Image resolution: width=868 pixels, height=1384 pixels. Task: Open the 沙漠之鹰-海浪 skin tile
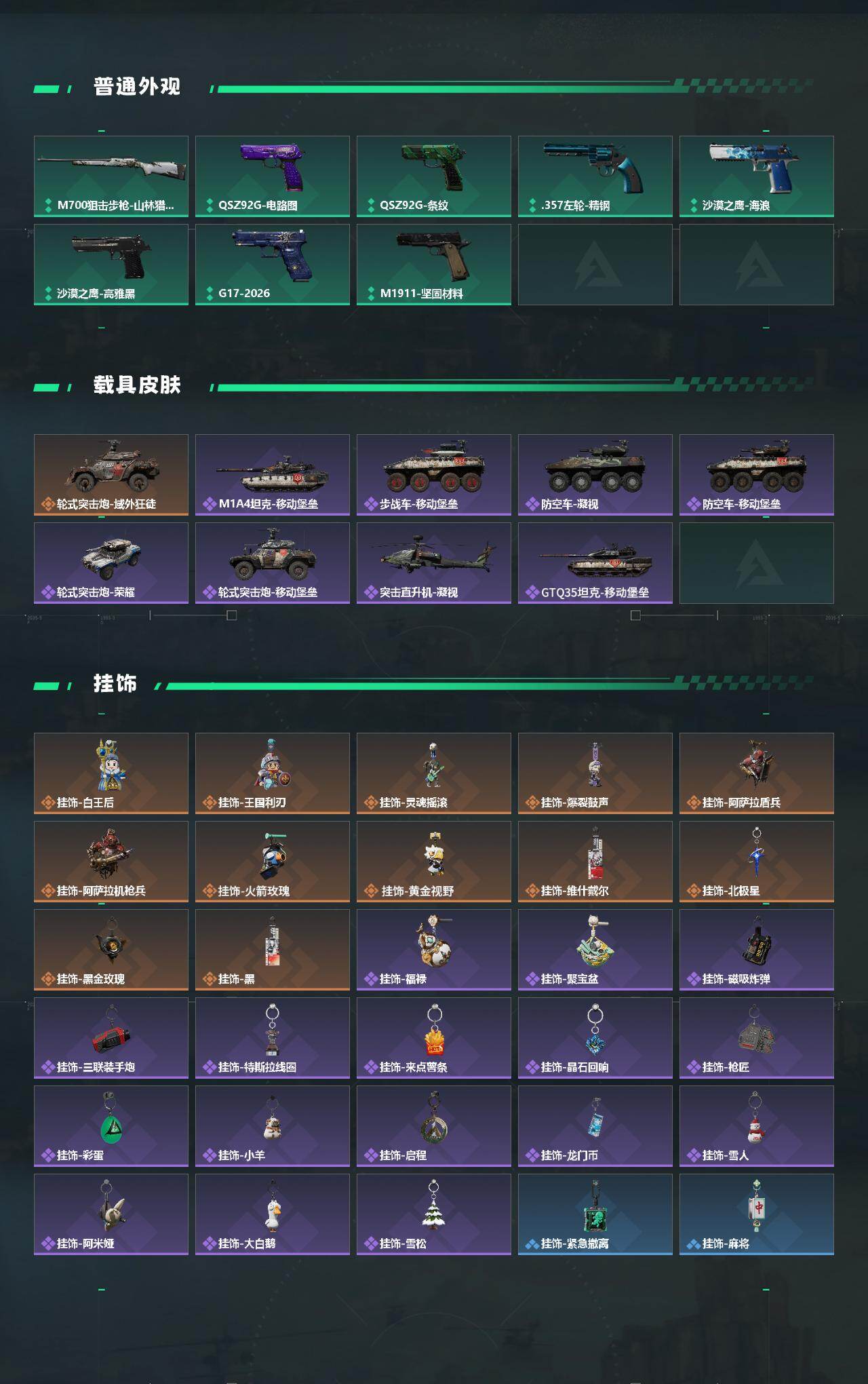coord(757,176)
